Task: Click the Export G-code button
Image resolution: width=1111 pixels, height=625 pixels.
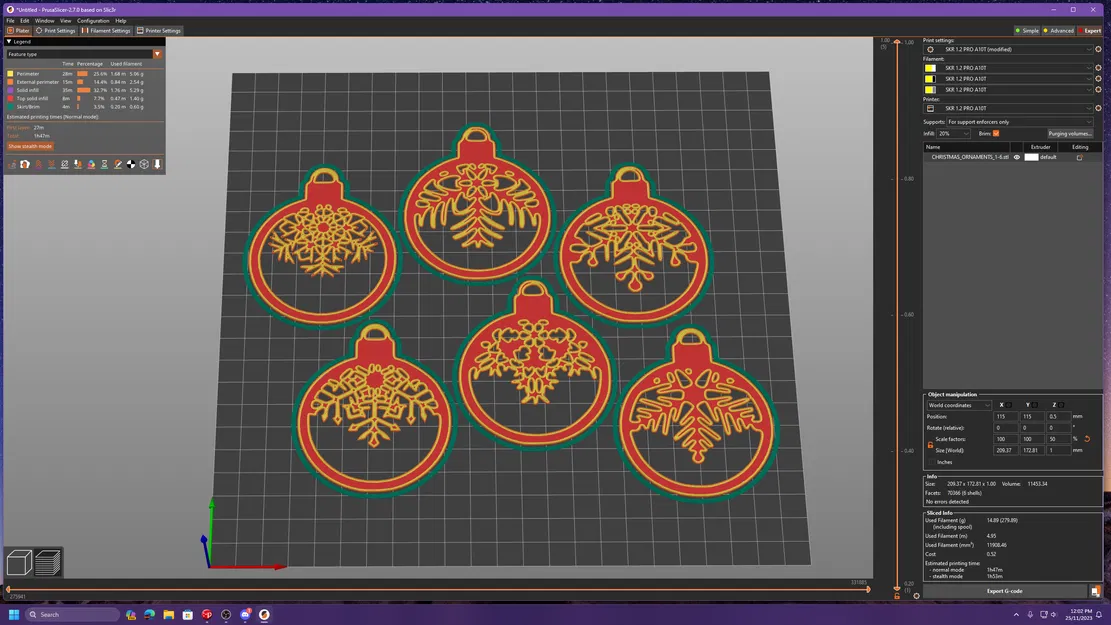Action: (x=1005, y=591)
